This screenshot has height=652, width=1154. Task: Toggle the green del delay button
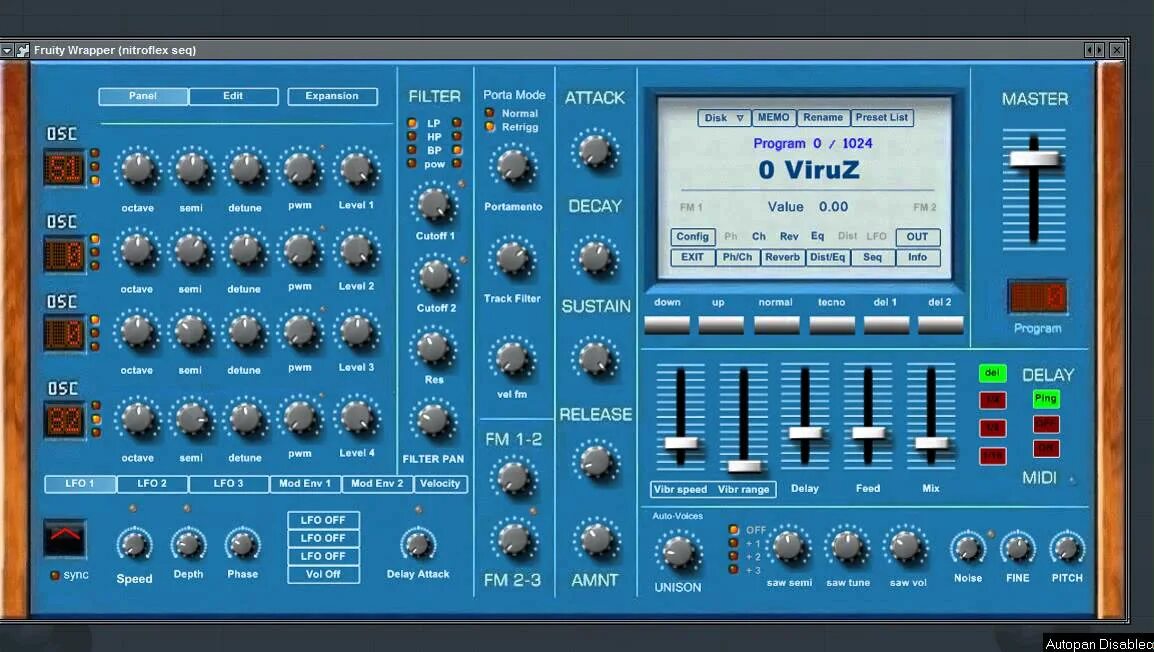point(993,373)
